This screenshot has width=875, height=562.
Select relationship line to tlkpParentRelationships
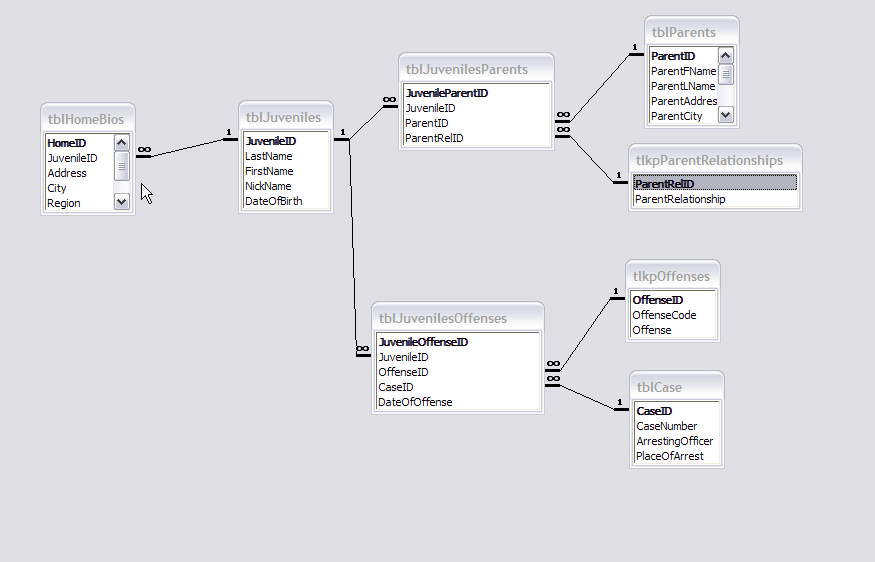pos(592,159)
